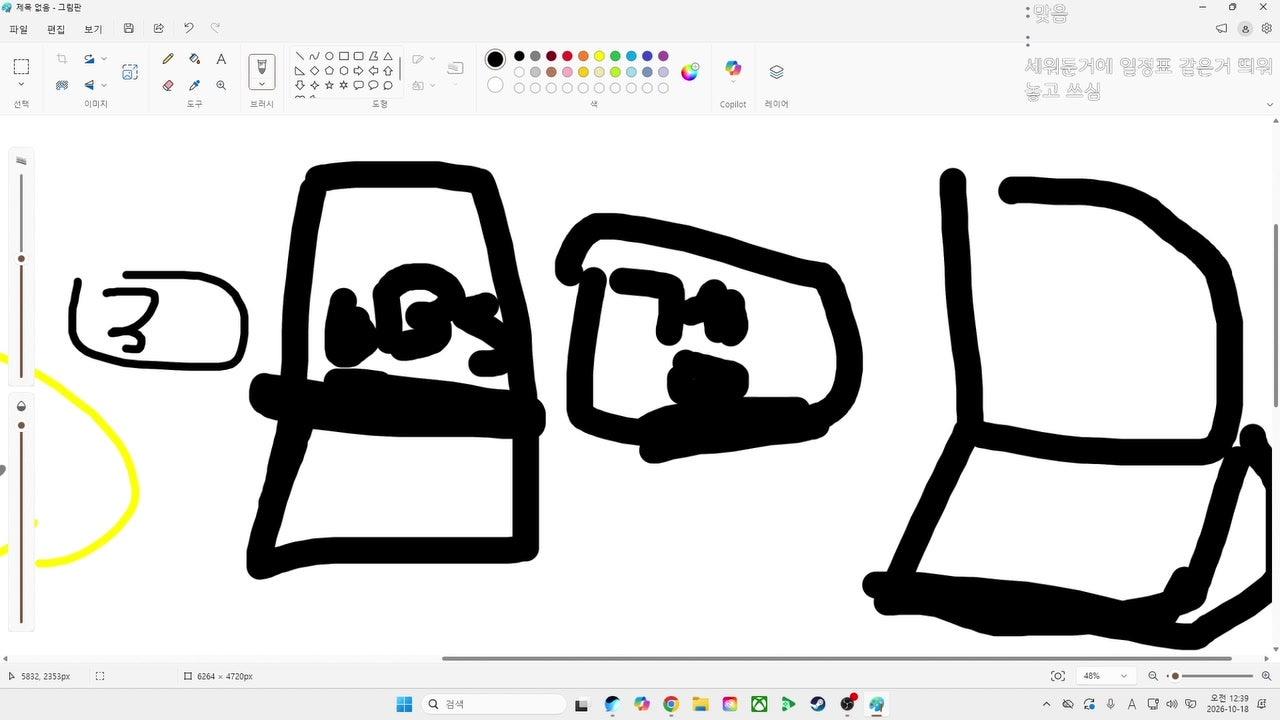The width and height of the screenshot is (1280, 720).
Task: Click the Settings gear icon
Action: (x=1267, y=29)
